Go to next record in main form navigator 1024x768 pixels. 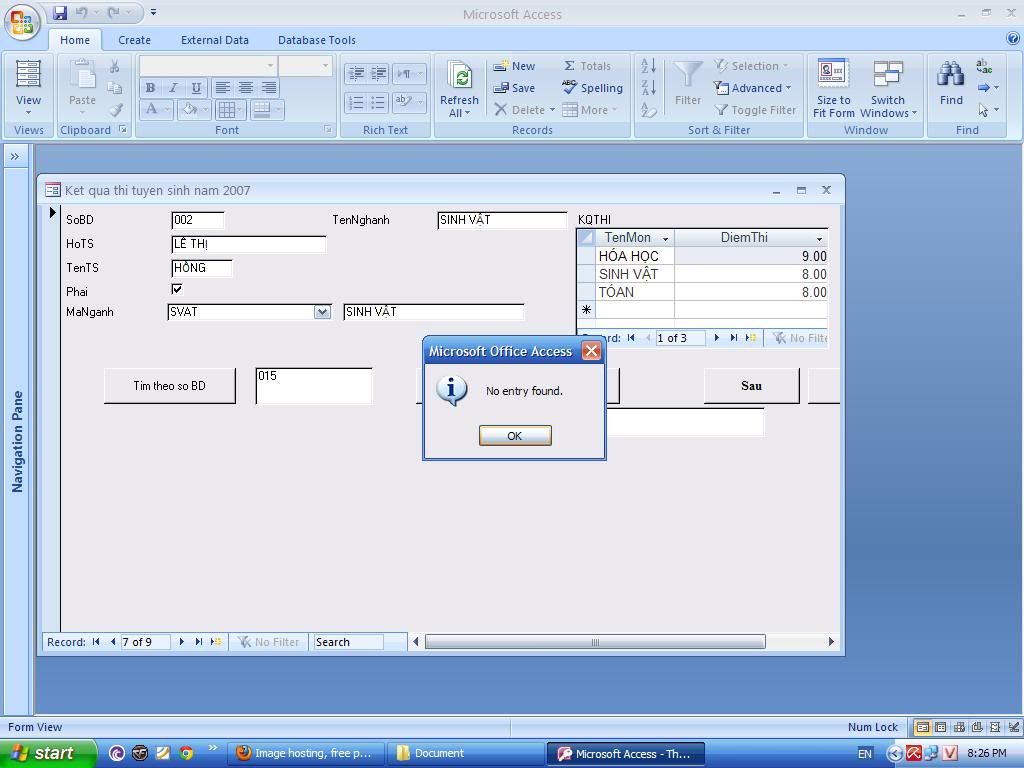pos(182,642)
